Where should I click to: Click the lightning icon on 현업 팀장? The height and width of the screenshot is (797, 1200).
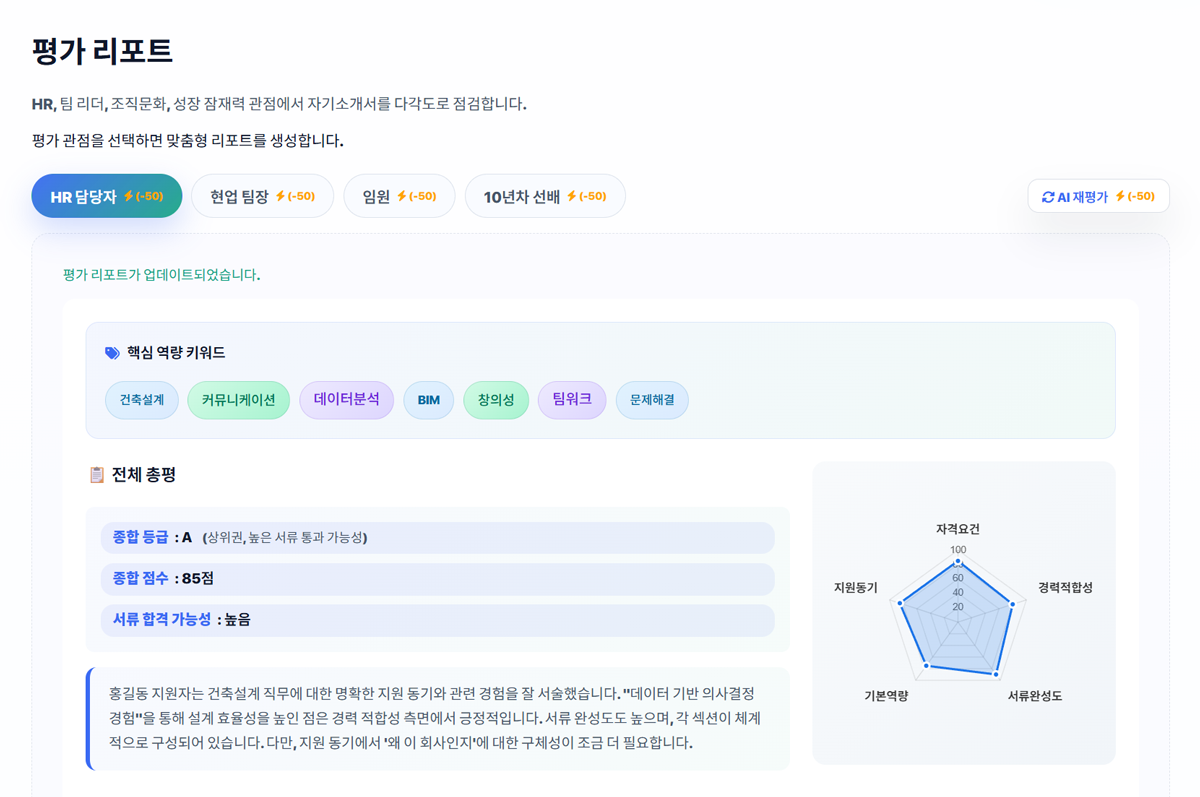280,197
